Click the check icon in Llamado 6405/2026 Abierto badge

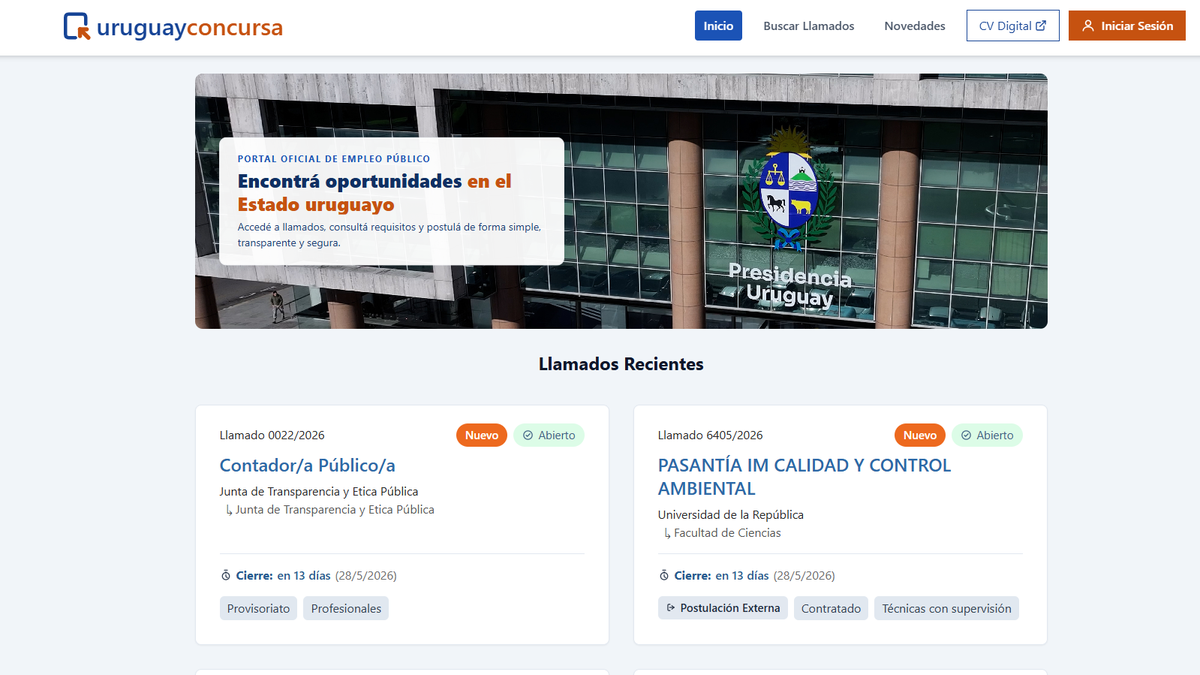click(966, 435)
